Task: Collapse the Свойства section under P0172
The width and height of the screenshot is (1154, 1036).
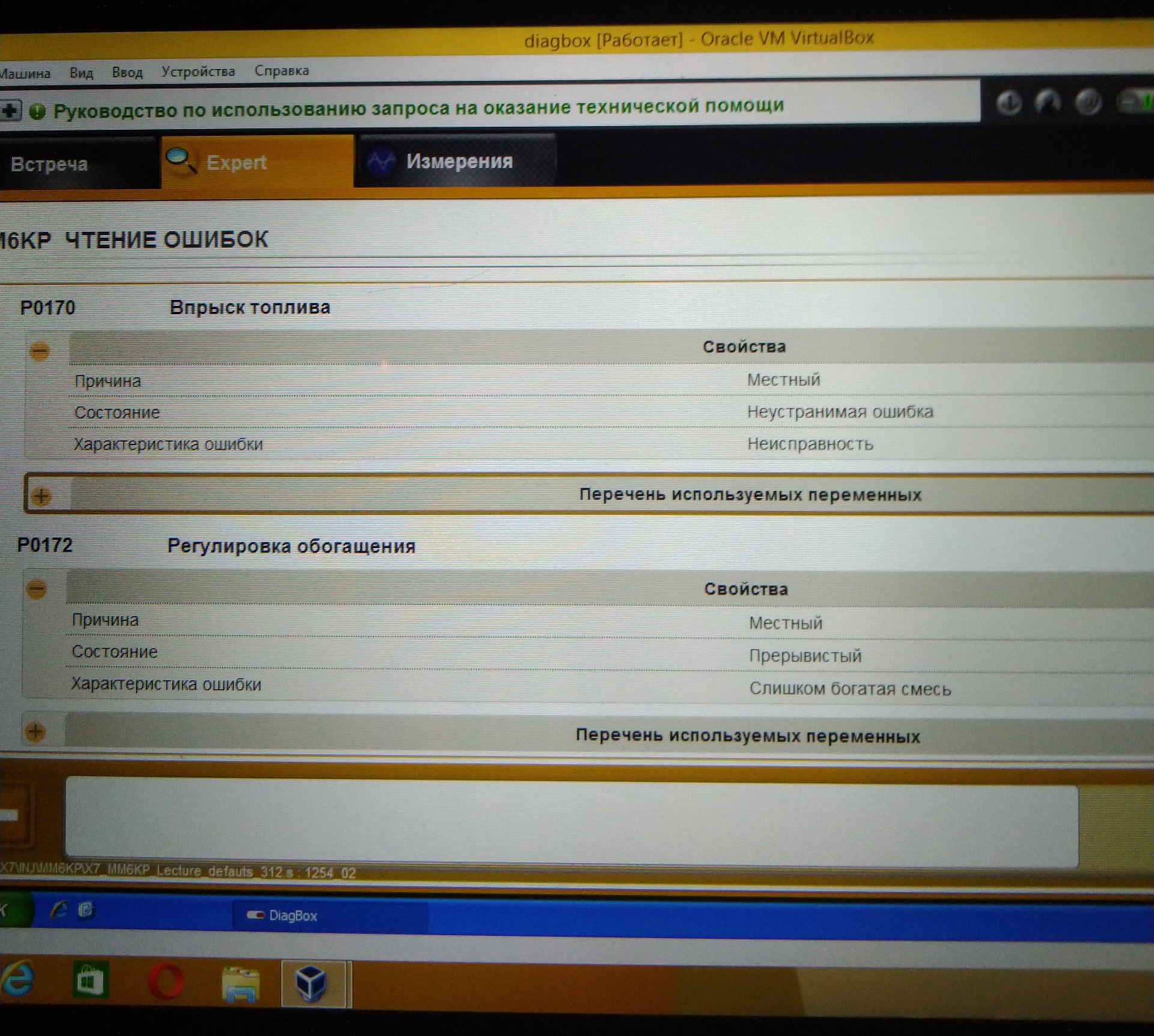Action: pos(37,590)
